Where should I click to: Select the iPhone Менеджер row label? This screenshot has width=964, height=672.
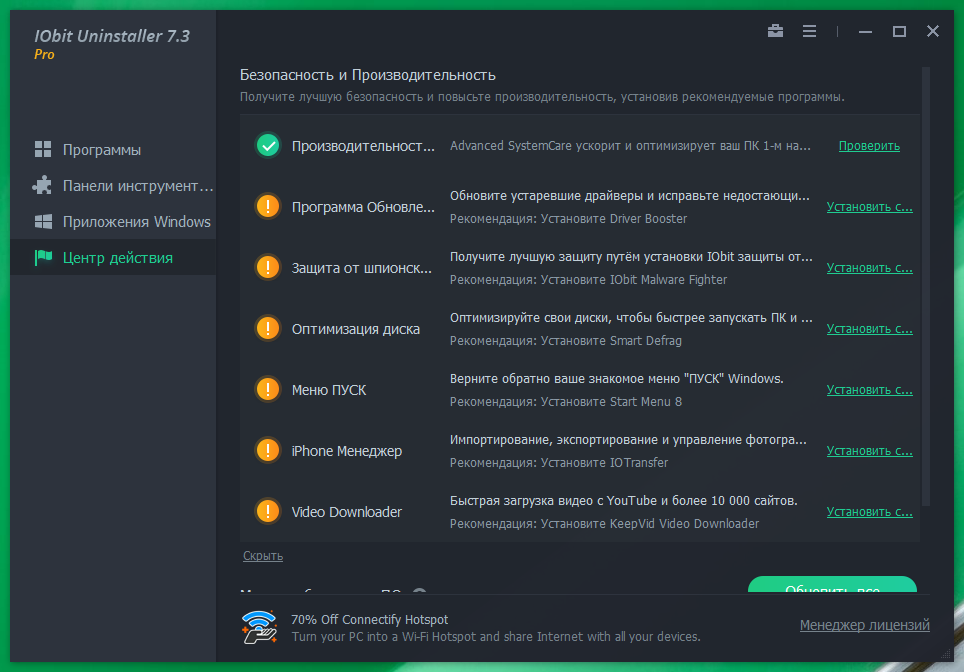click(347, 451)
